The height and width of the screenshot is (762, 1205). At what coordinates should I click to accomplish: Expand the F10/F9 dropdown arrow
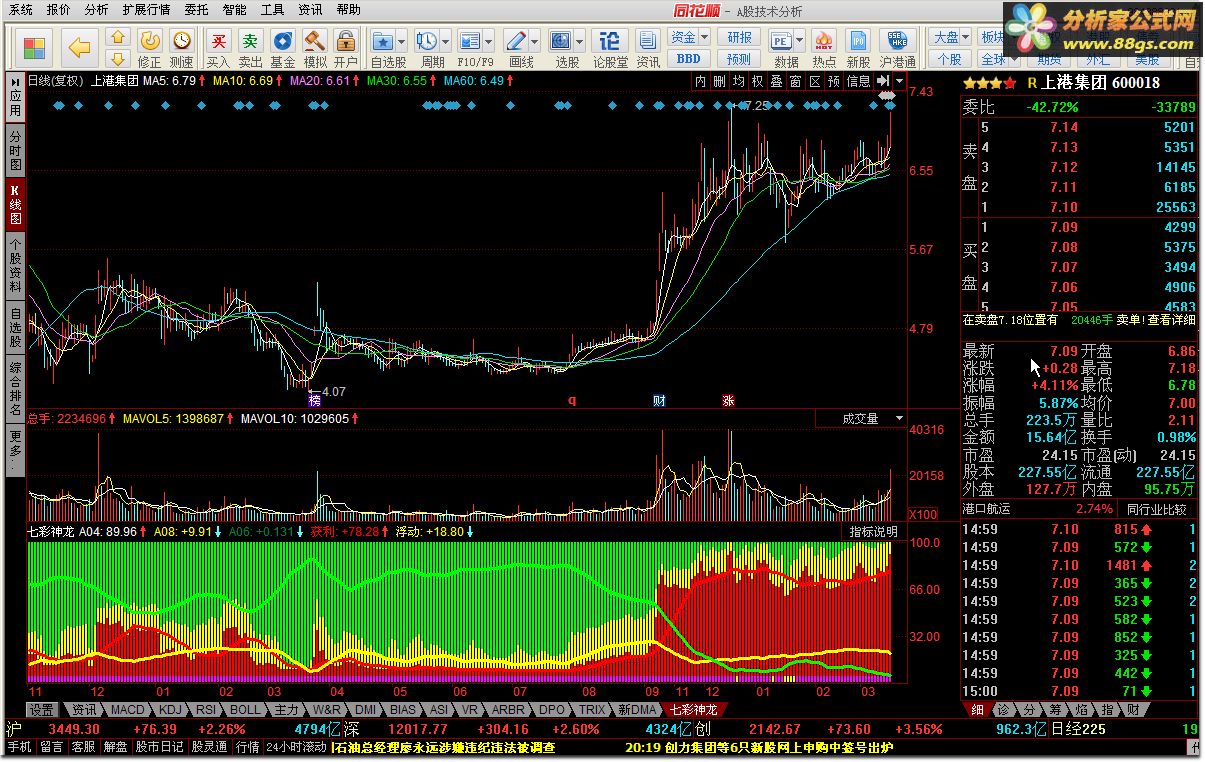489,43
